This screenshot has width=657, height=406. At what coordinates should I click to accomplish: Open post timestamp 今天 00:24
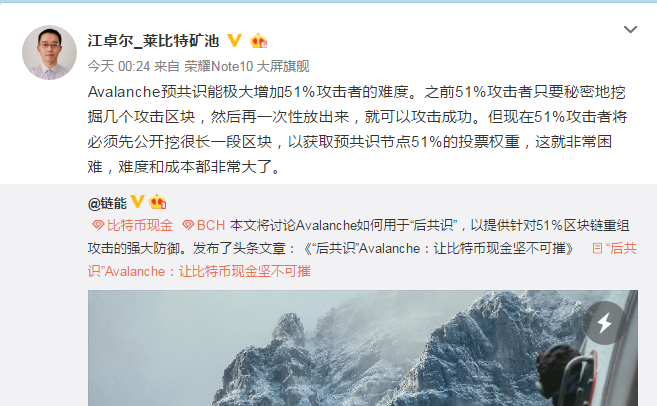pos(119,66)
